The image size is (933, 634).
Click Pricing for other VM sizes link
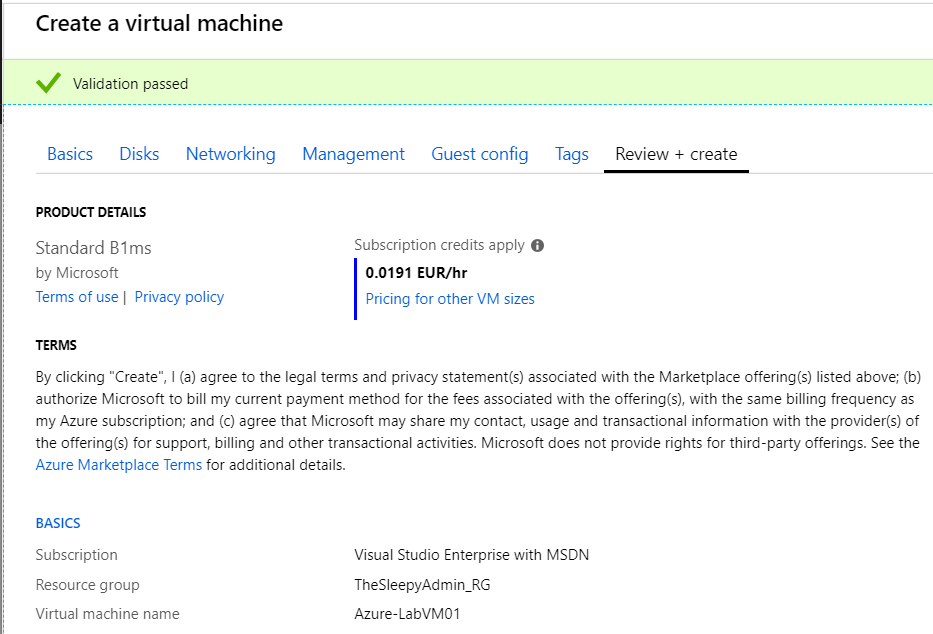click(450, 299)
